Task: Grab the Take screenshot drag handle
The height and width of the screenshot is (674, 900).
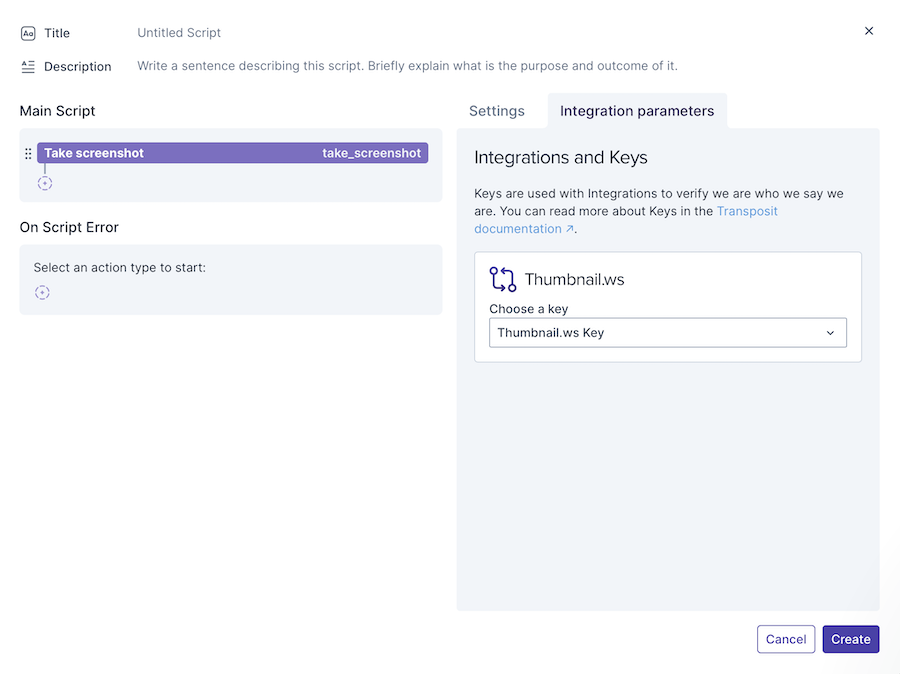Action: (28, 154)
